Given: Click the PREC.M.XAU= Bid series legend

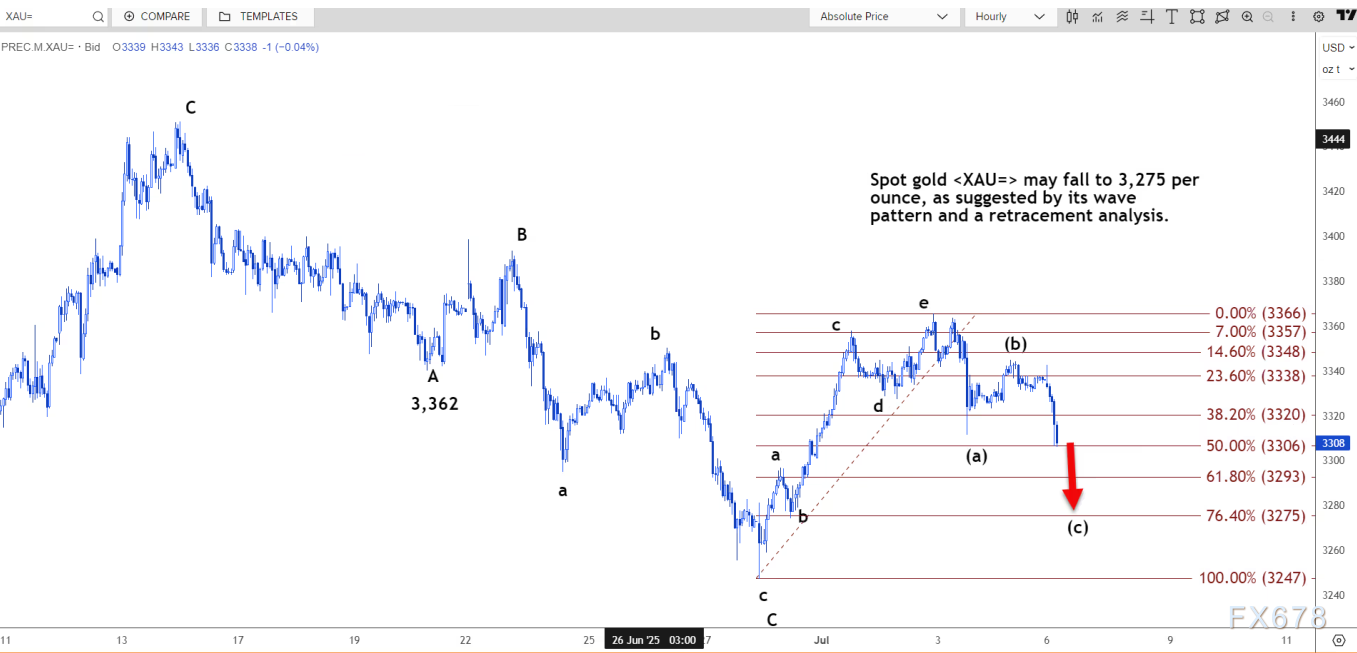Looking at the screenshot, I should coord(50,47).
